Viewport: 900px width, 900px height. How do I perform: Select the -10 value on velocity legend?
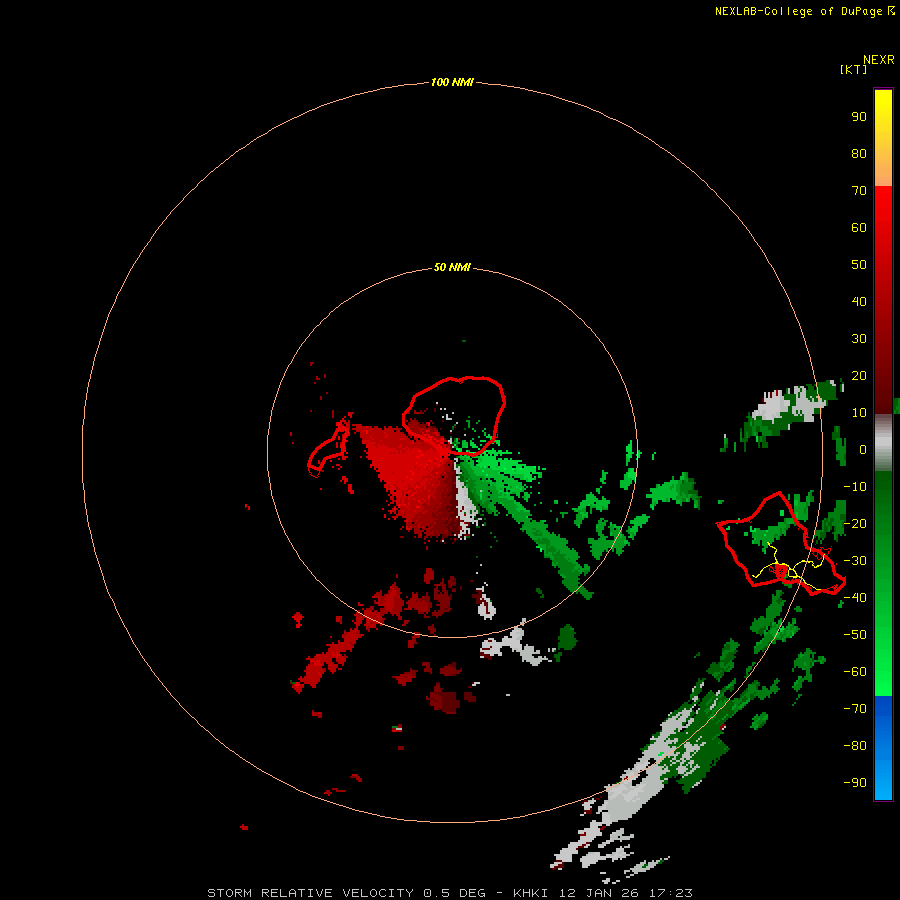click(855, 487)
